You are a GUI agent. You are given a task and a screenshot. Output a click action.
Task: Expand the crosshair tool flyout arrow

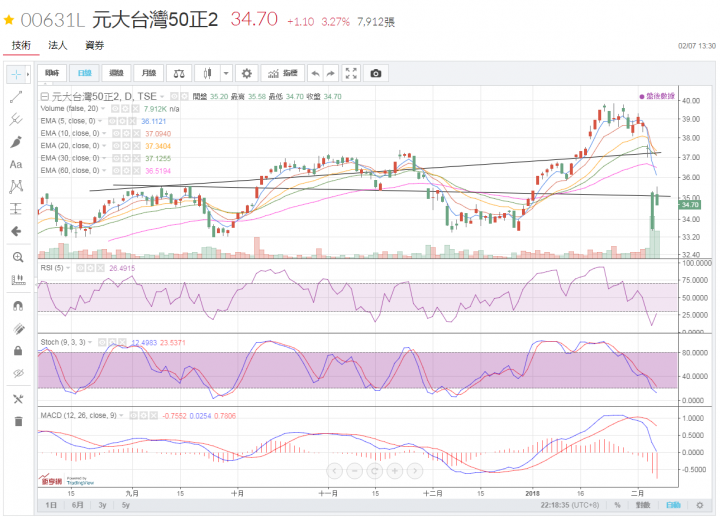28,74
